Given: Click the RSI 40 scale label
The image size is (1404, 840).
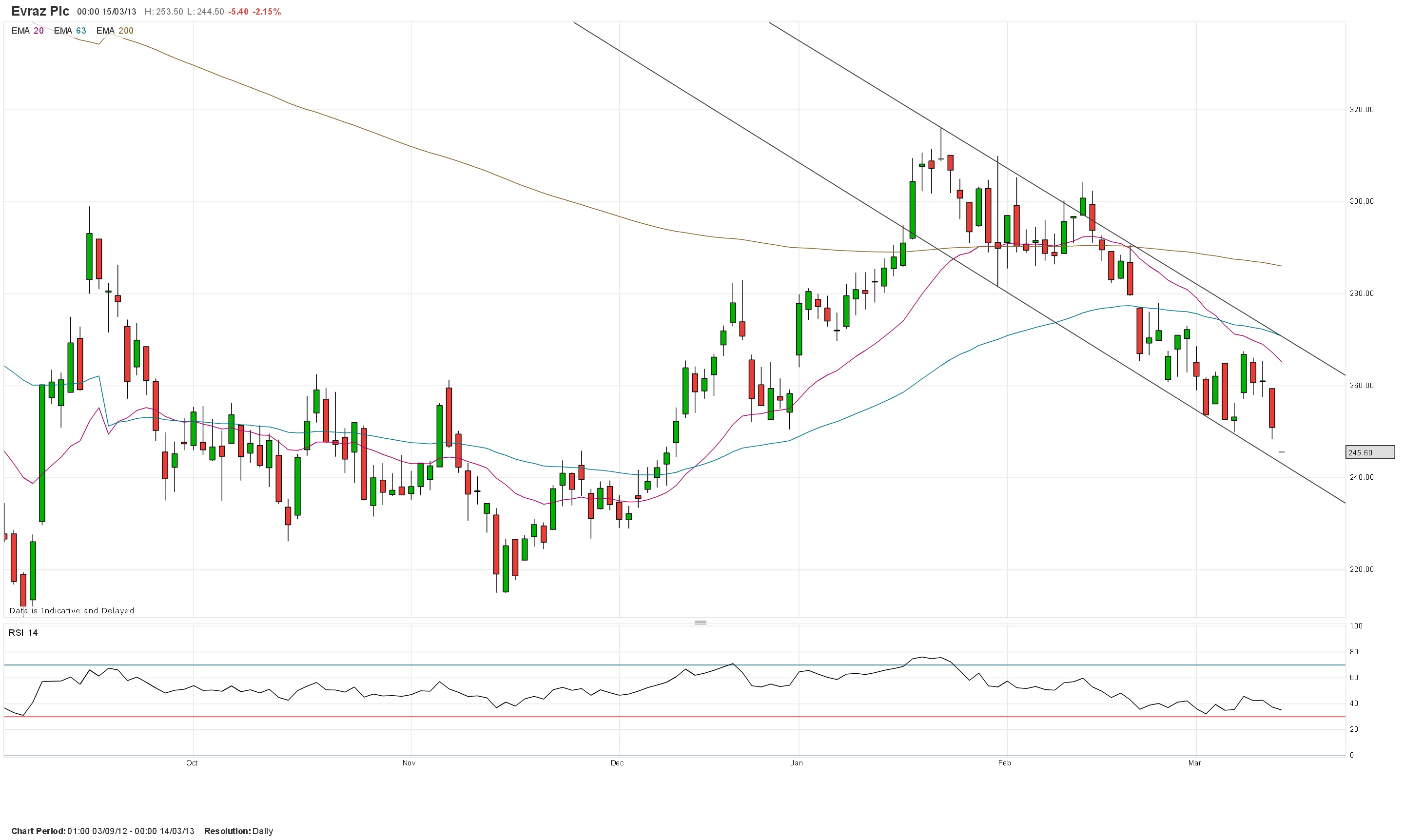Looking at the screenshot, I should tap(1354, 703).
